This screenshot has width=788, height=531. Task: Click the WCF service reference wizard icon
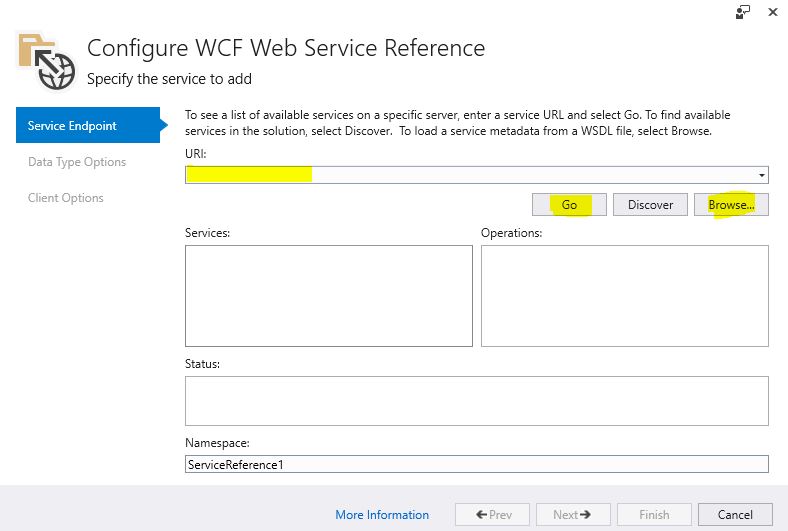coord(47,62)
